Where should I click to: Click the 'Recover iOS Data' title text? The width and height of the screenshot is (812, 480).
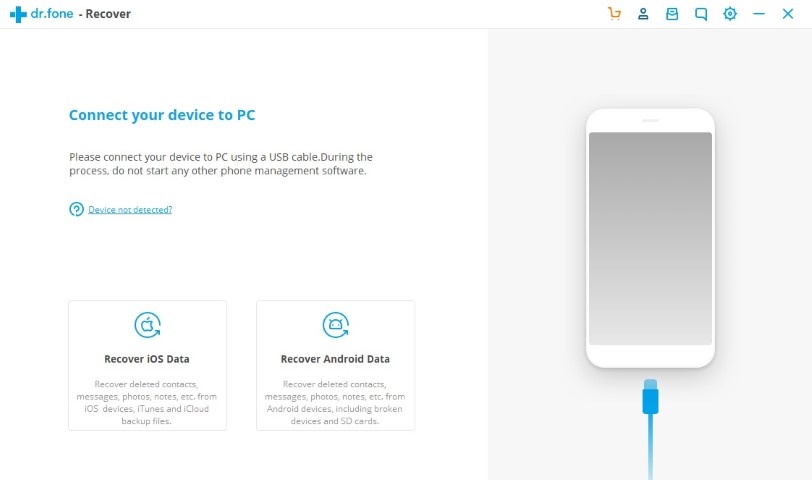pos(147,359)
